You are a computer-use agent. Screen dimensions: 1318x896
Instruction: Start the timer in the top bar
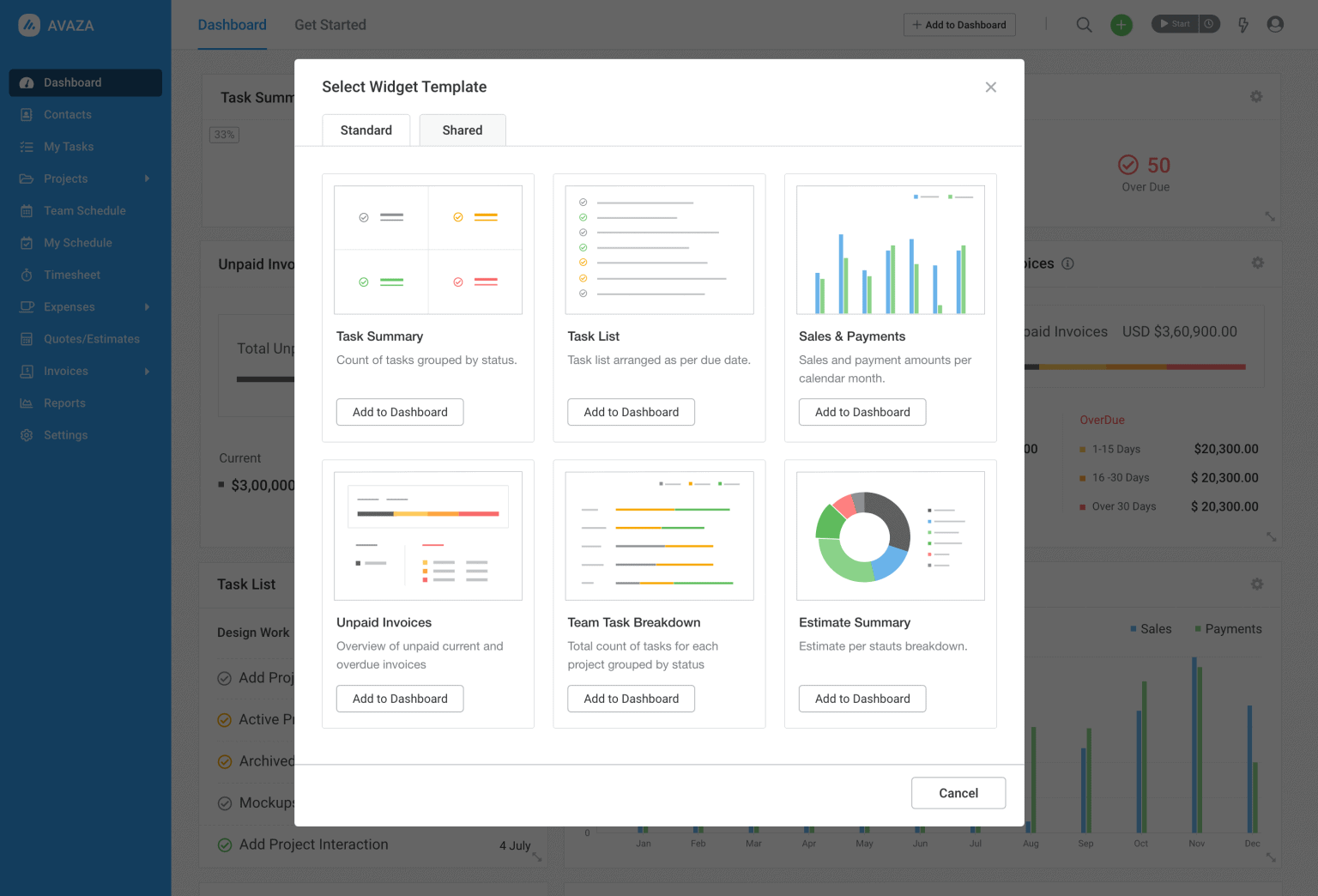pos(1175,24)
